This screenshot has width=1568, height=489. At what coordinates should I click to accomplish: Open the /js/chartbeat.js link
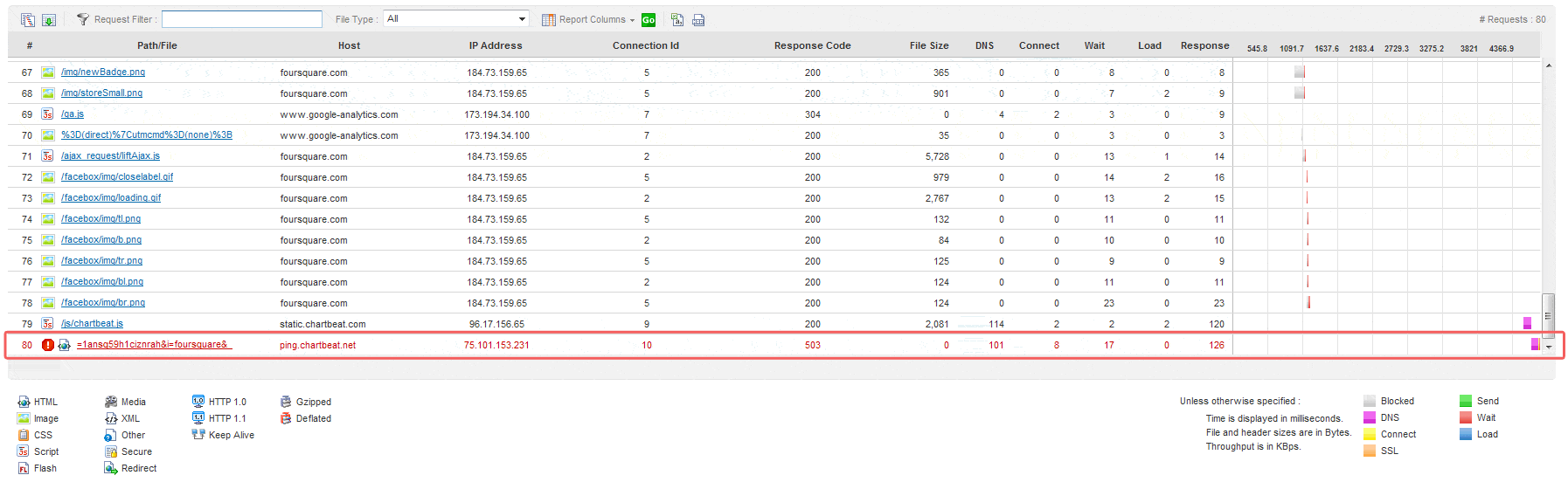[92, 324]
